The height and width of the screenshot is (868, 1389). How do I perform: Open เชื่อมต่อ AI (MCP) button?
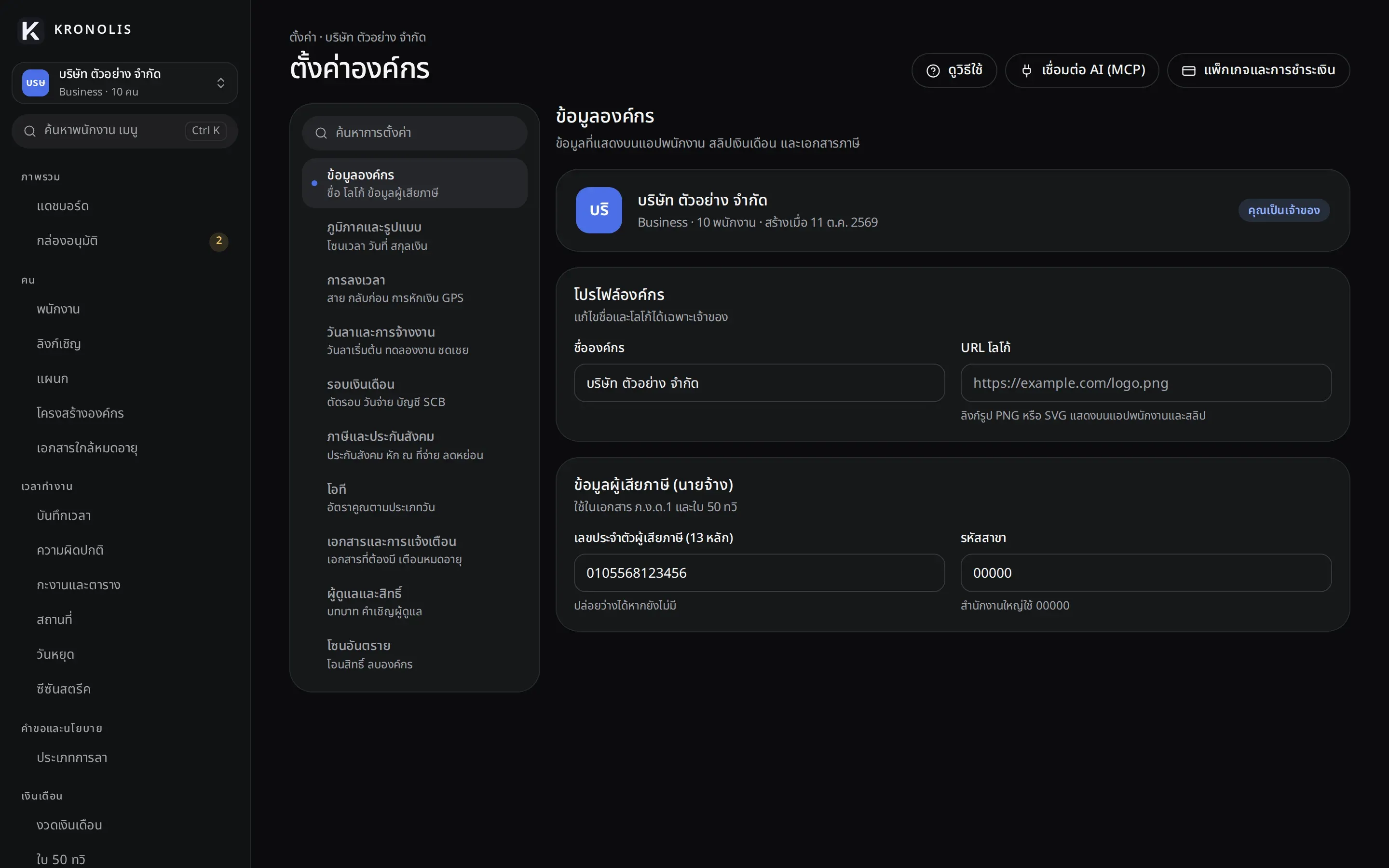coord(1082,70)
